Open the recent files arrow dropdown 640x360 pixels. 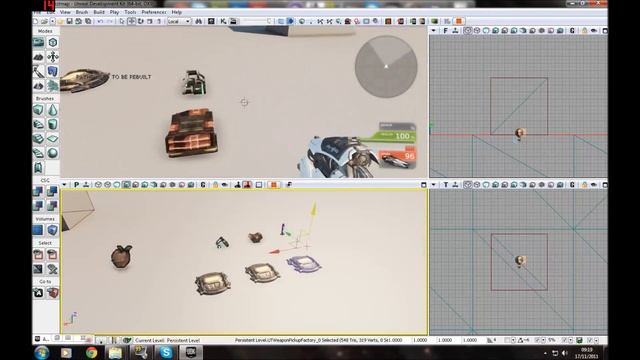(x=53, y=21)
